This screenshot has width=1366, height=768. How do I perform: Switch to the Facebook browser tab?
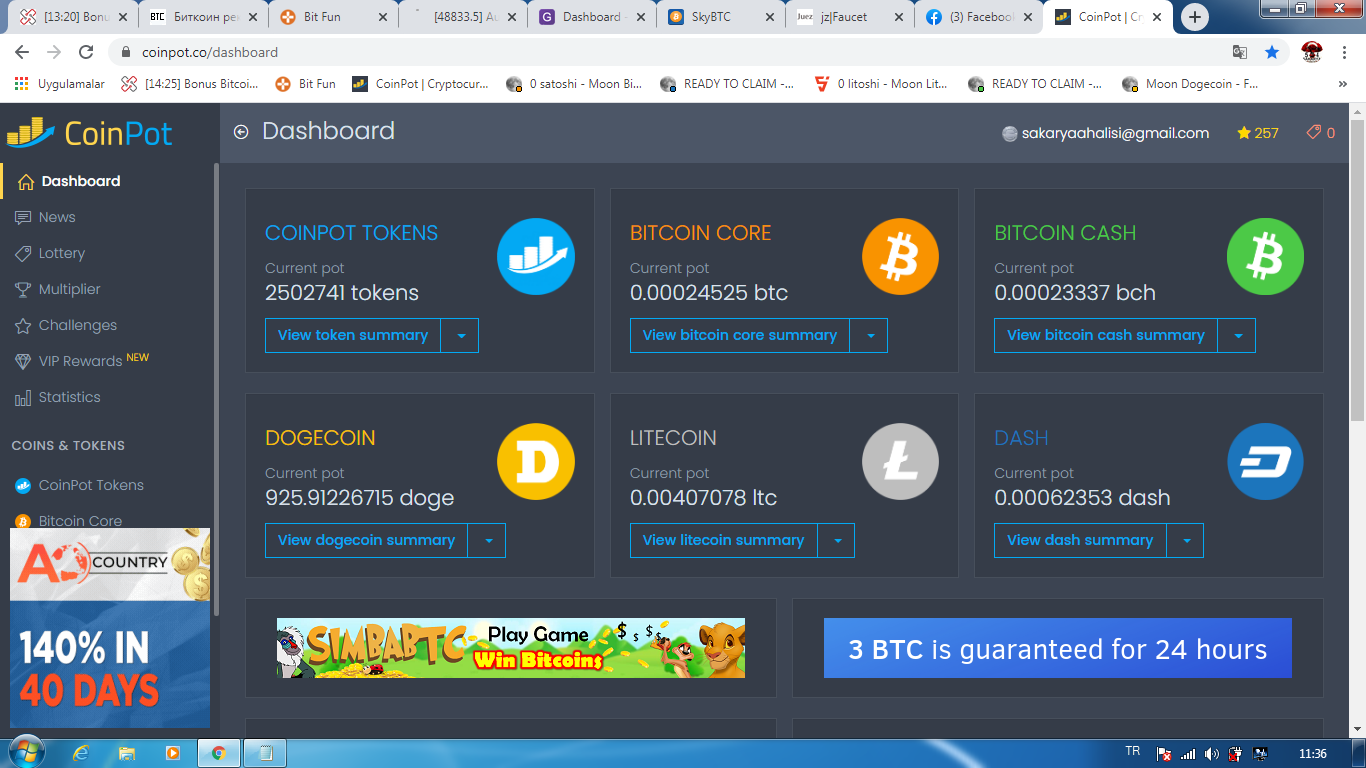coord(980,17)
